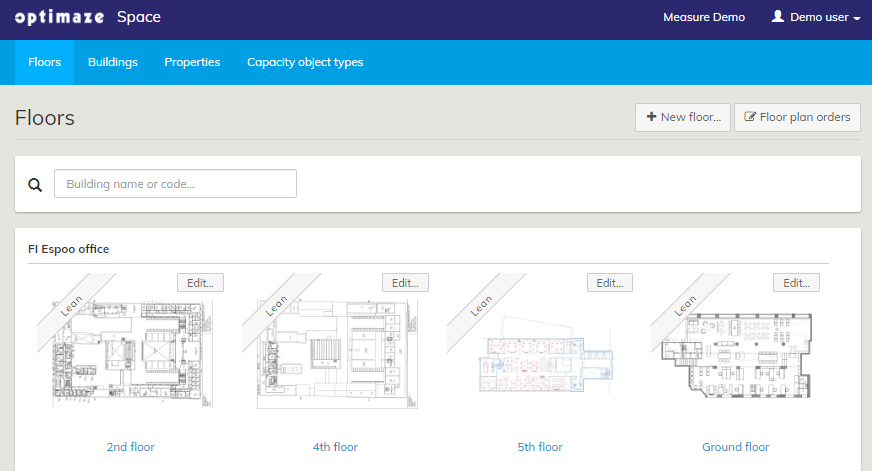The image size is (872, 471).
Task: Select the Capacity object types tab
Action: pyautogui.click(x=305, y=62)
